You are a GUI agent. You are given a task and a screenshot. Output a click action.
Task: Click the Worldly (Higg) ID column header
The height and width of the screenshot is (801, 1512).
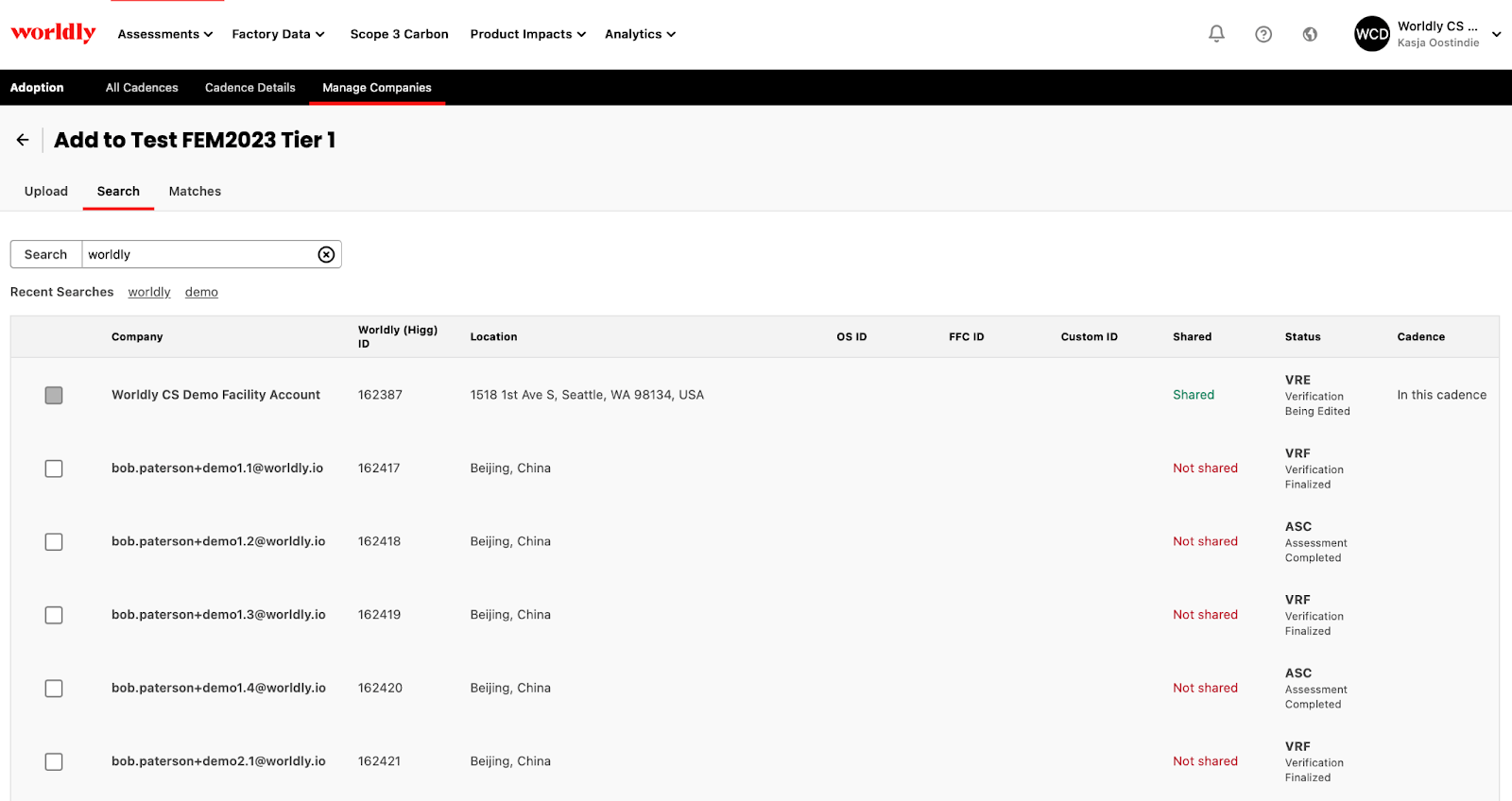tap(398, 336)
